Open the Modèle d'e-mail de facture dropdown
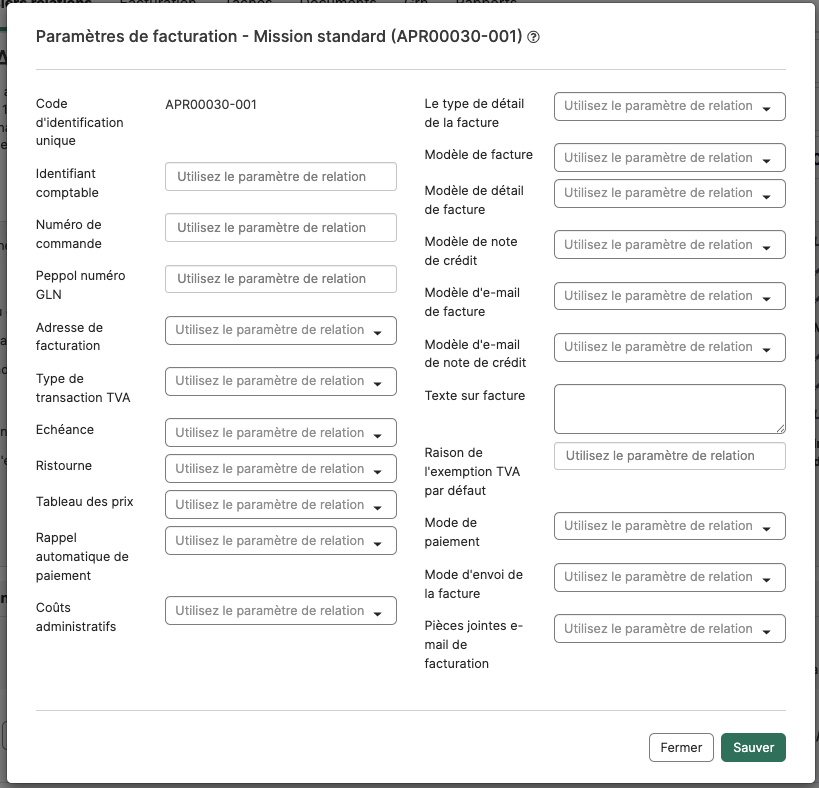This screenshot has height=788, width=819. click(670, 296)
